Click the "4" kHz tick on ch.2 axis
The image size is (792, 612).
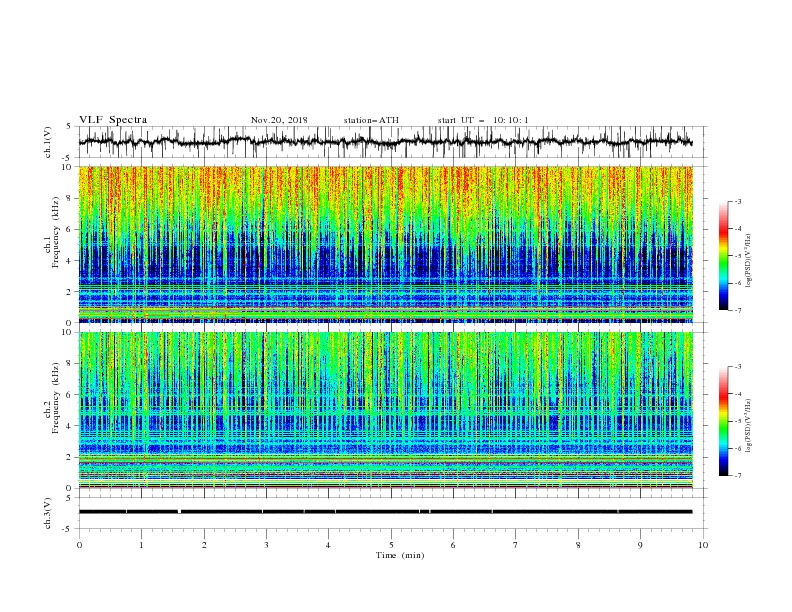[x=70, y=426]
